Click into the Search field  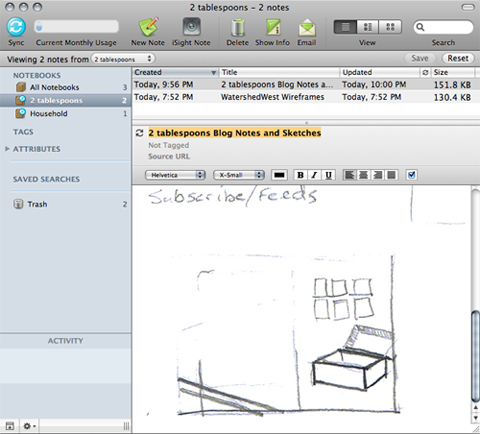tap(443, 27)
